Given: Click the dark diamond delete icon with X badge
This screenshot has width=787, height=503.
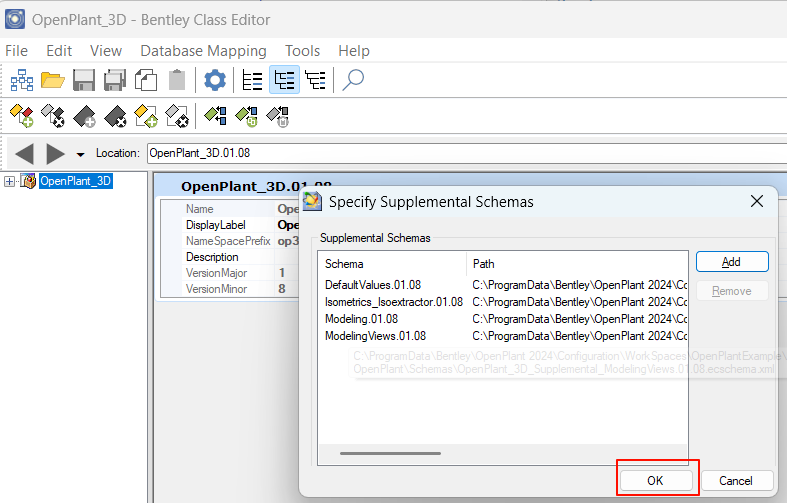Looking at the screenshot, I should 115,116.
